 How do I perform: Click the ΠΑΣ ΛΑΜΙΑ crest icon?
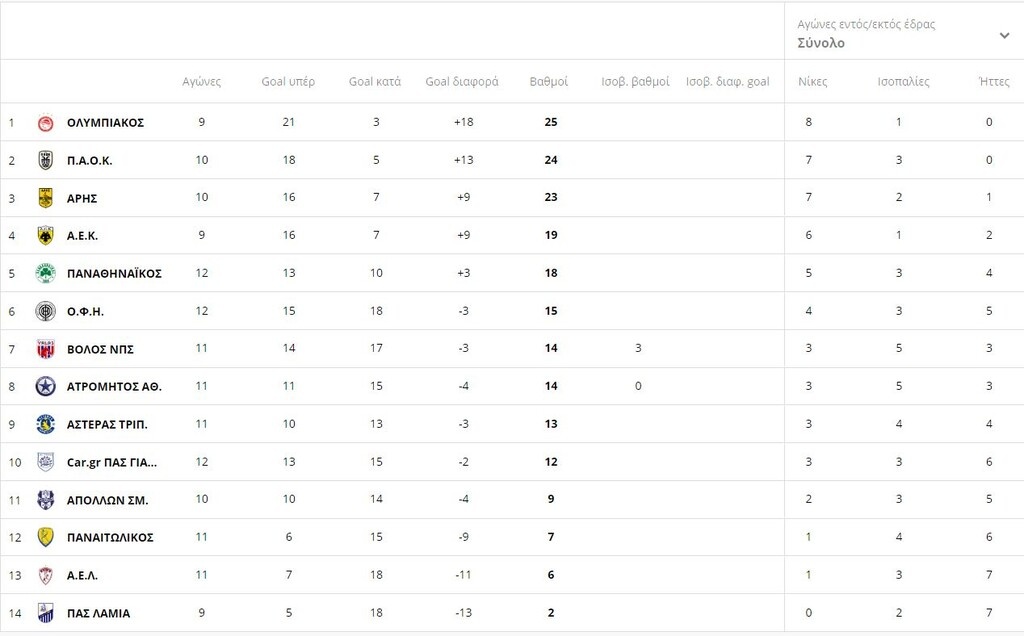tap(45, 613)
